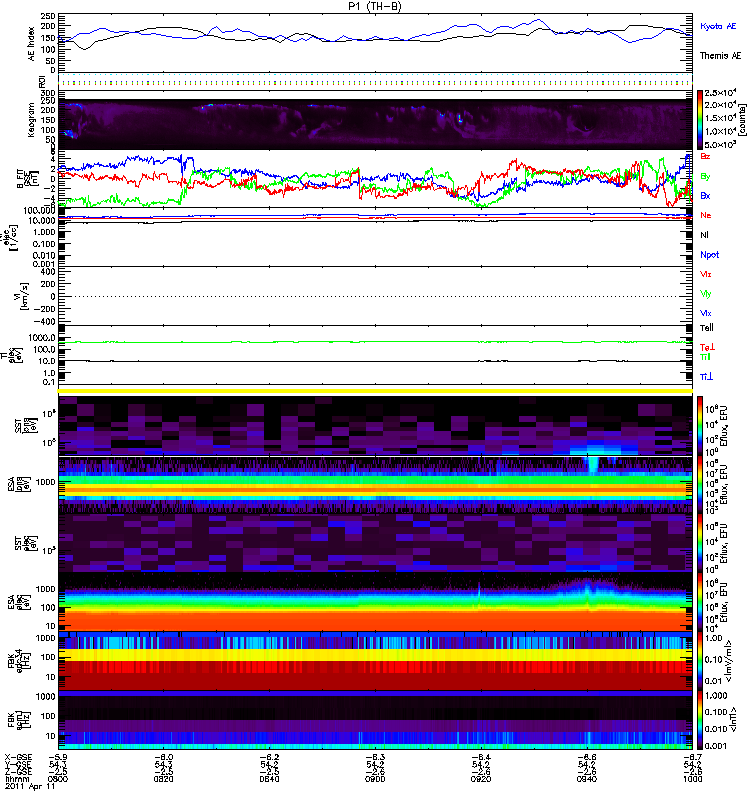
Task: Click the FBK nT color bar
Action: [x=700, y=719]
